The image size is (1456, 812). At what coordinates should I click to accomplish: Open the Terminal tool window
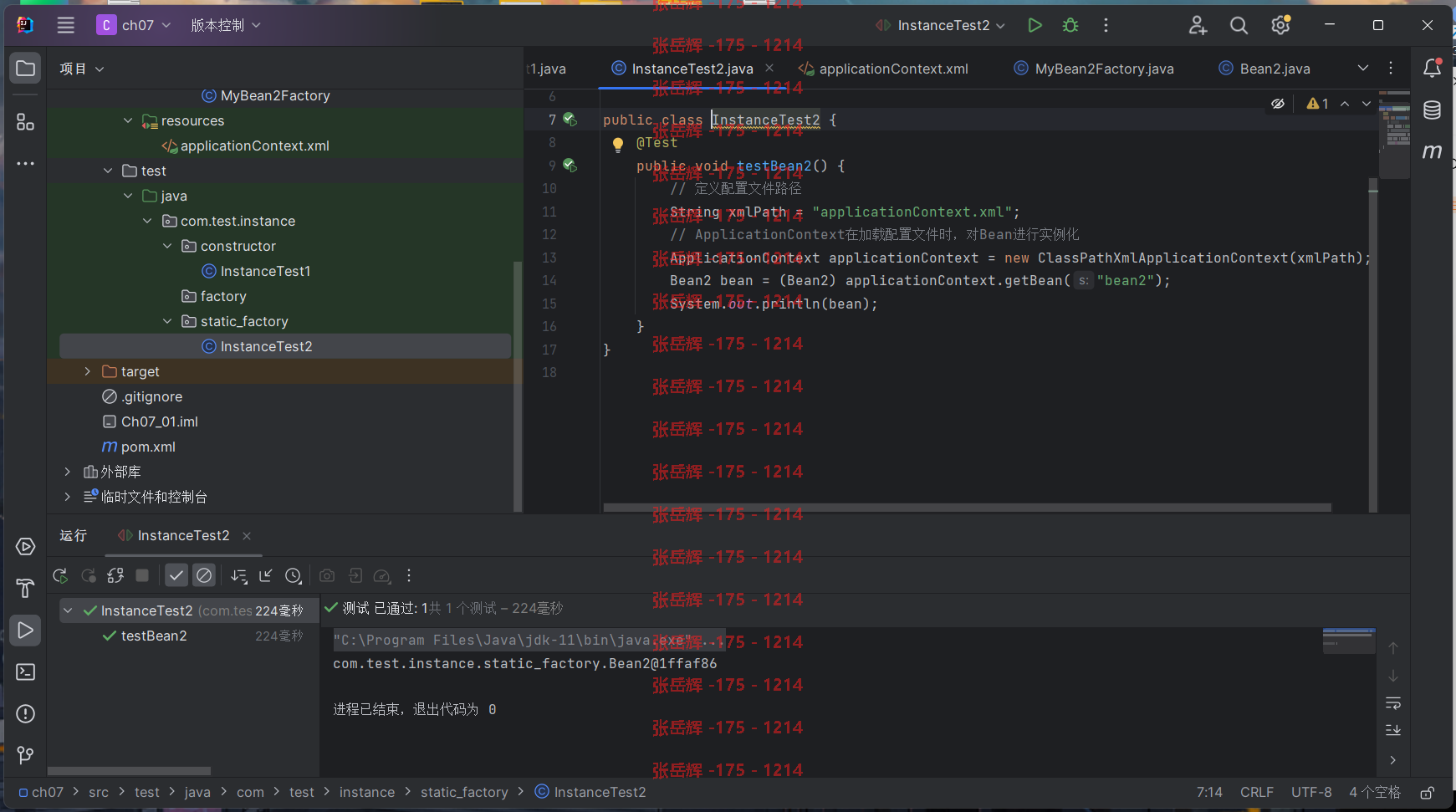(25, 672)
